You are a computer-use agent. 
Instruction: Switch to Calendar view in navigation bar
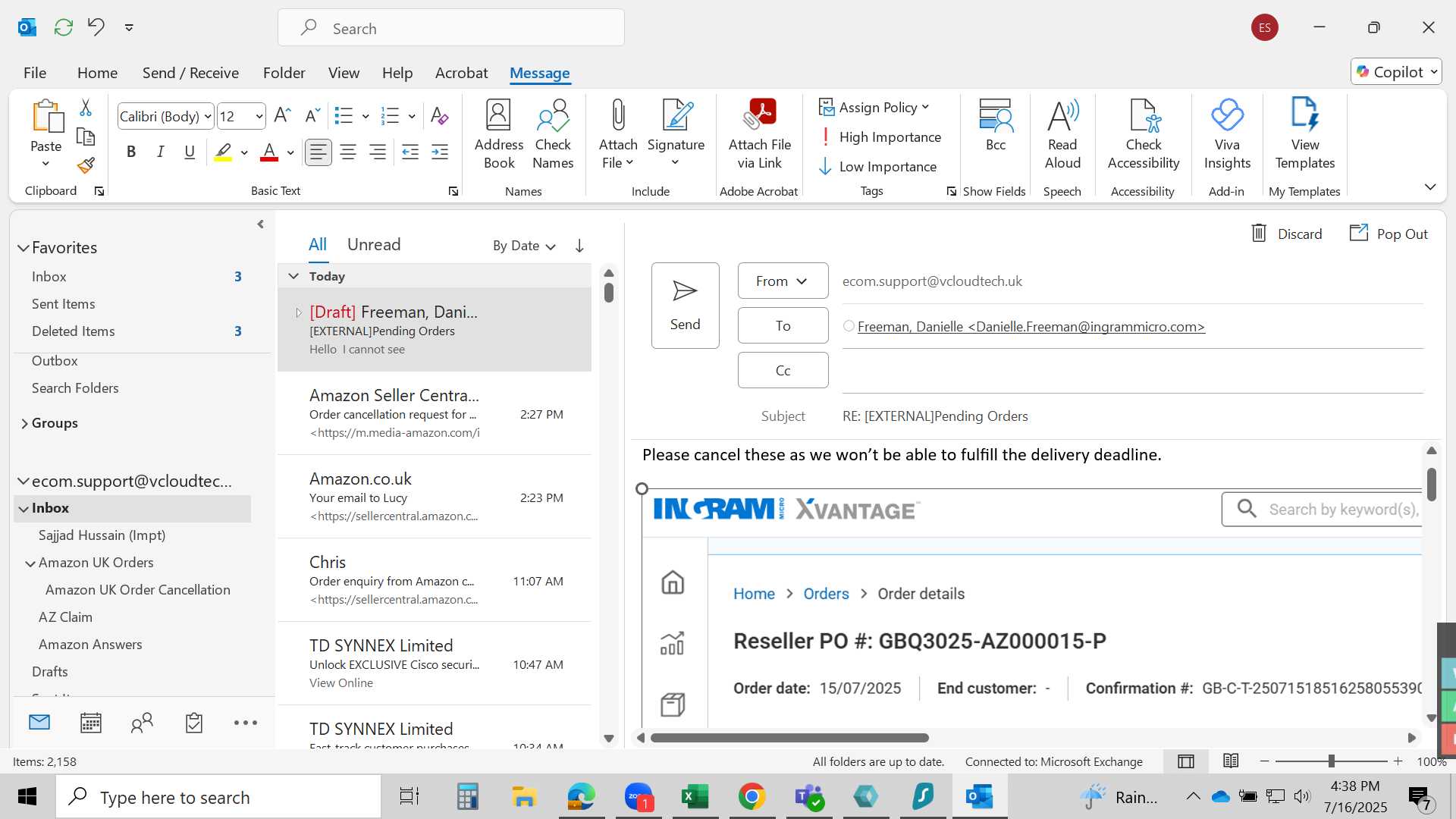tap(91, 723)
